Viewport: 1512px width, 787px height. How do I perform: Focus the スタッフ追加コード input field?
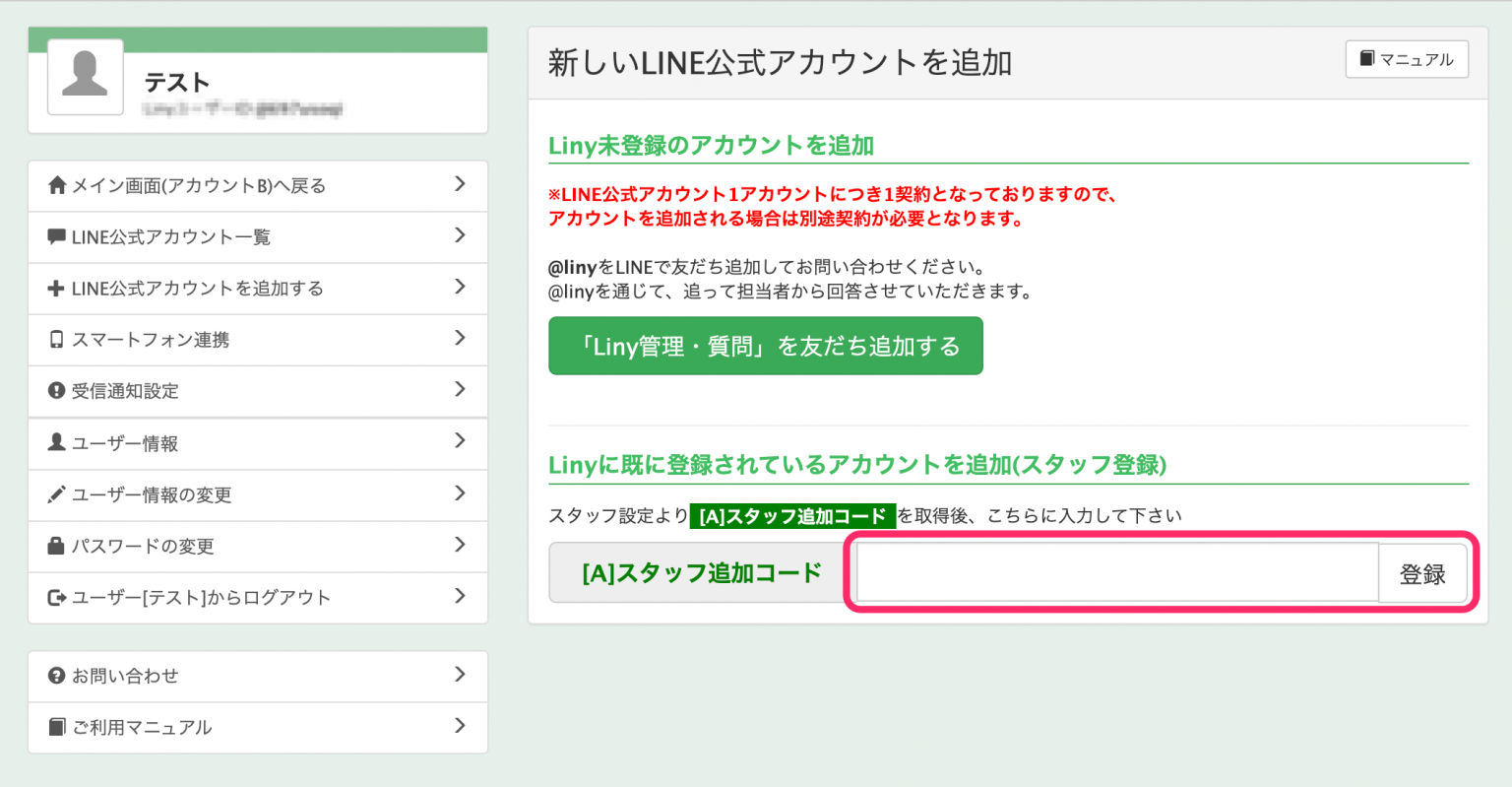tap(1117, 572)
